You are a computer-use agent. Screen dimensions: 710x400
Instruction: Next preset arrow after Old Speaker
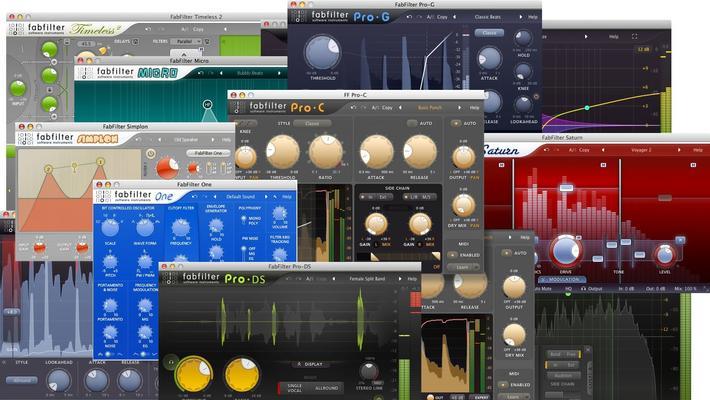coord(212,140)
